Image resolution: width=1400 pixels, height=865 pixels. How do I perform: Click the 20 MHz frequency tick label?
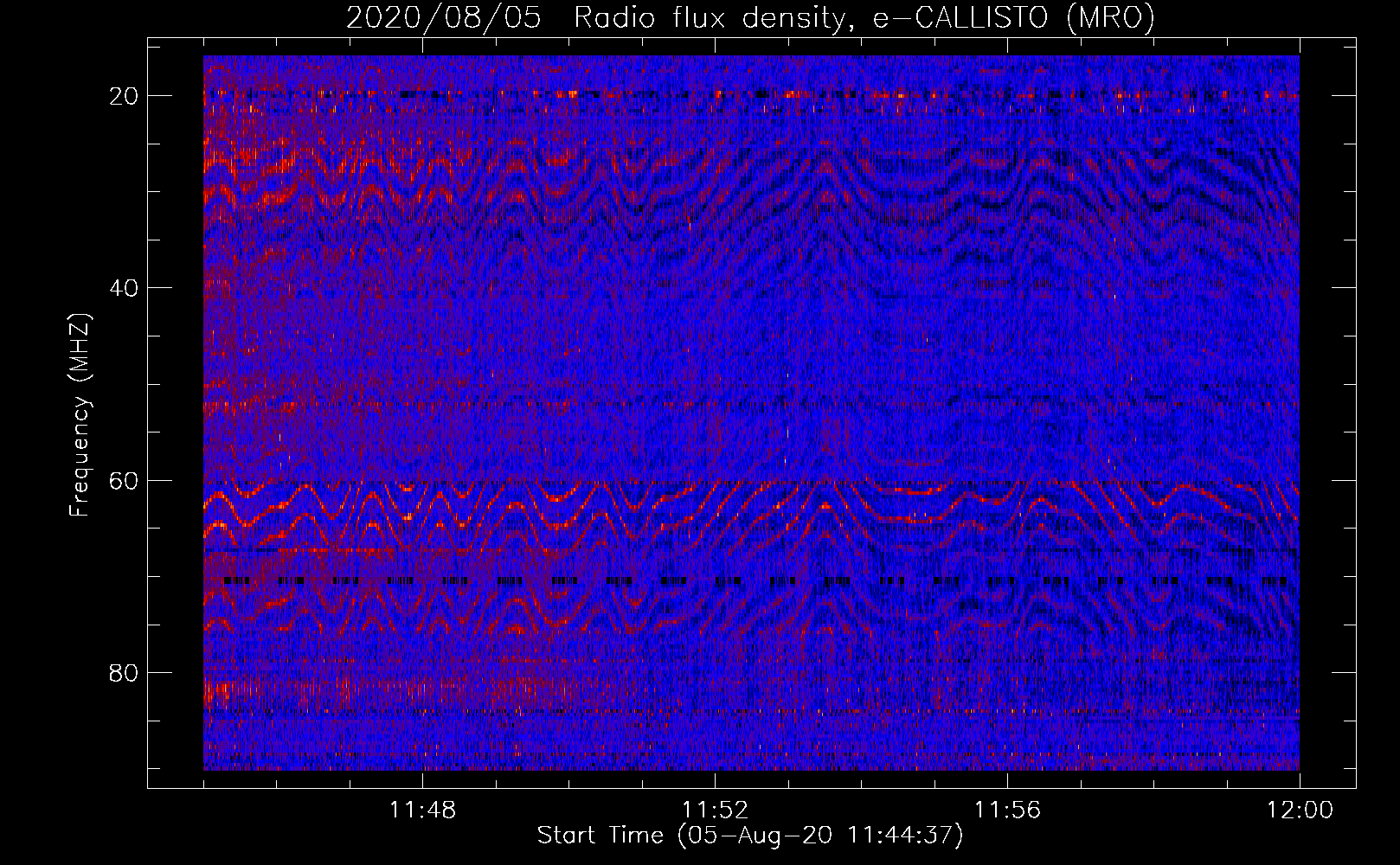(125, 96)
